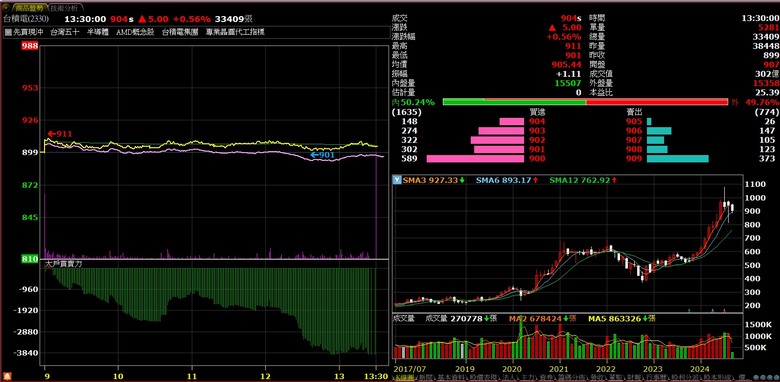Click the 昨量 38448 value
This screenshot has width=780, height=382.
coord(766,46)
